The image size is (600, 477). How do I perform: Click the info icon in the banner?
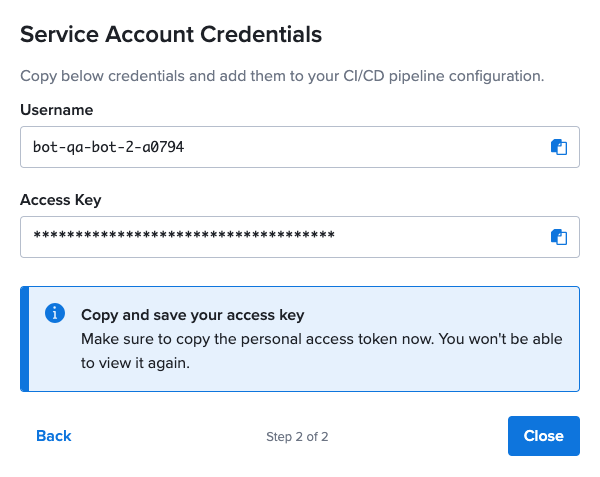coord(56,313)
